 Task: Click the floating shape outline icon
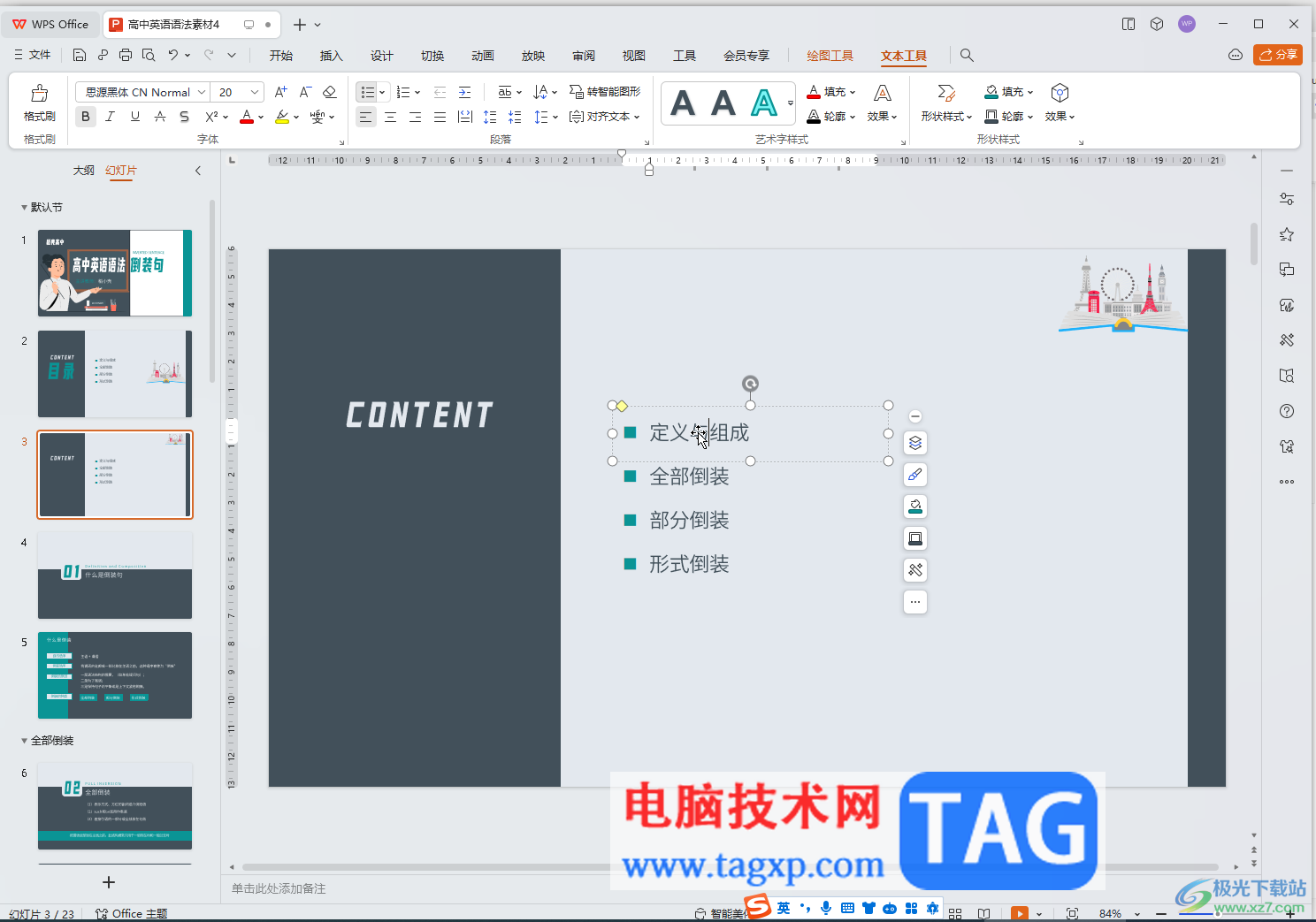[915, 538]
